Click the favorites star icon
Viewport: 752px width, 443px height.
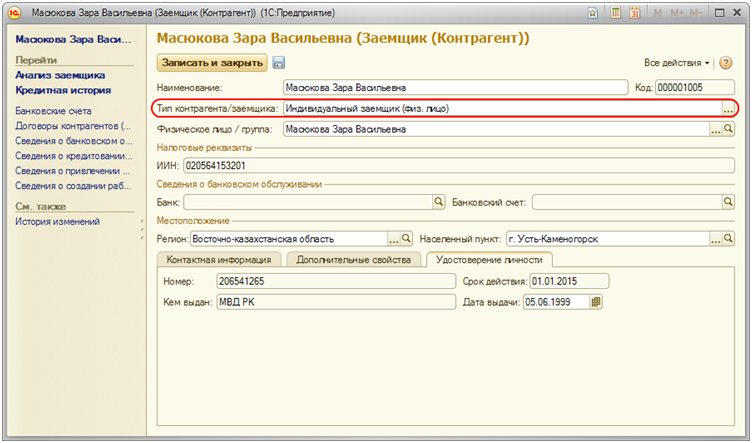click(x=594, y=14)
